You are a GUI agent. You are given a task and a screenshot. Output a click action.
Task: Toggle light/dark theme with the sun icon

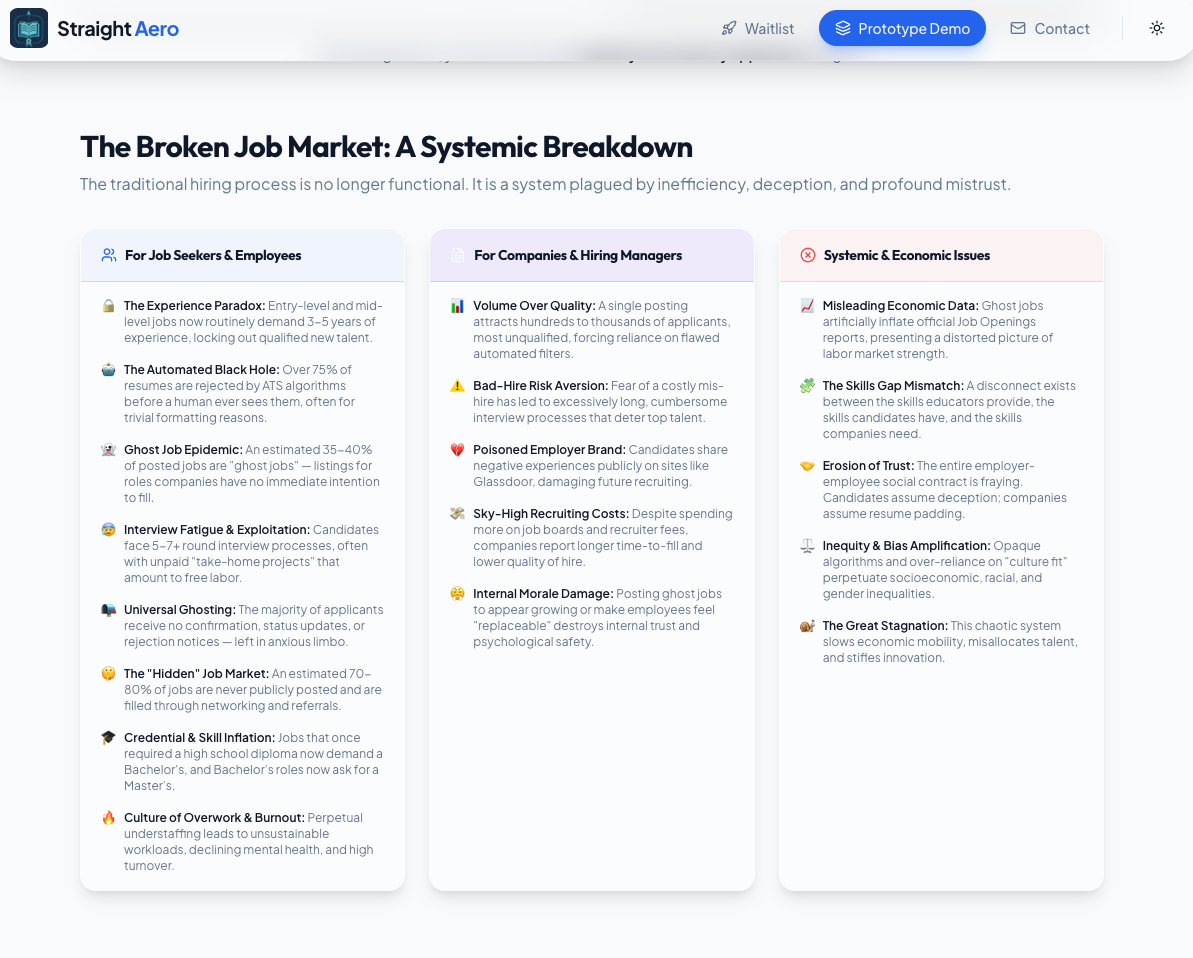1156,28
